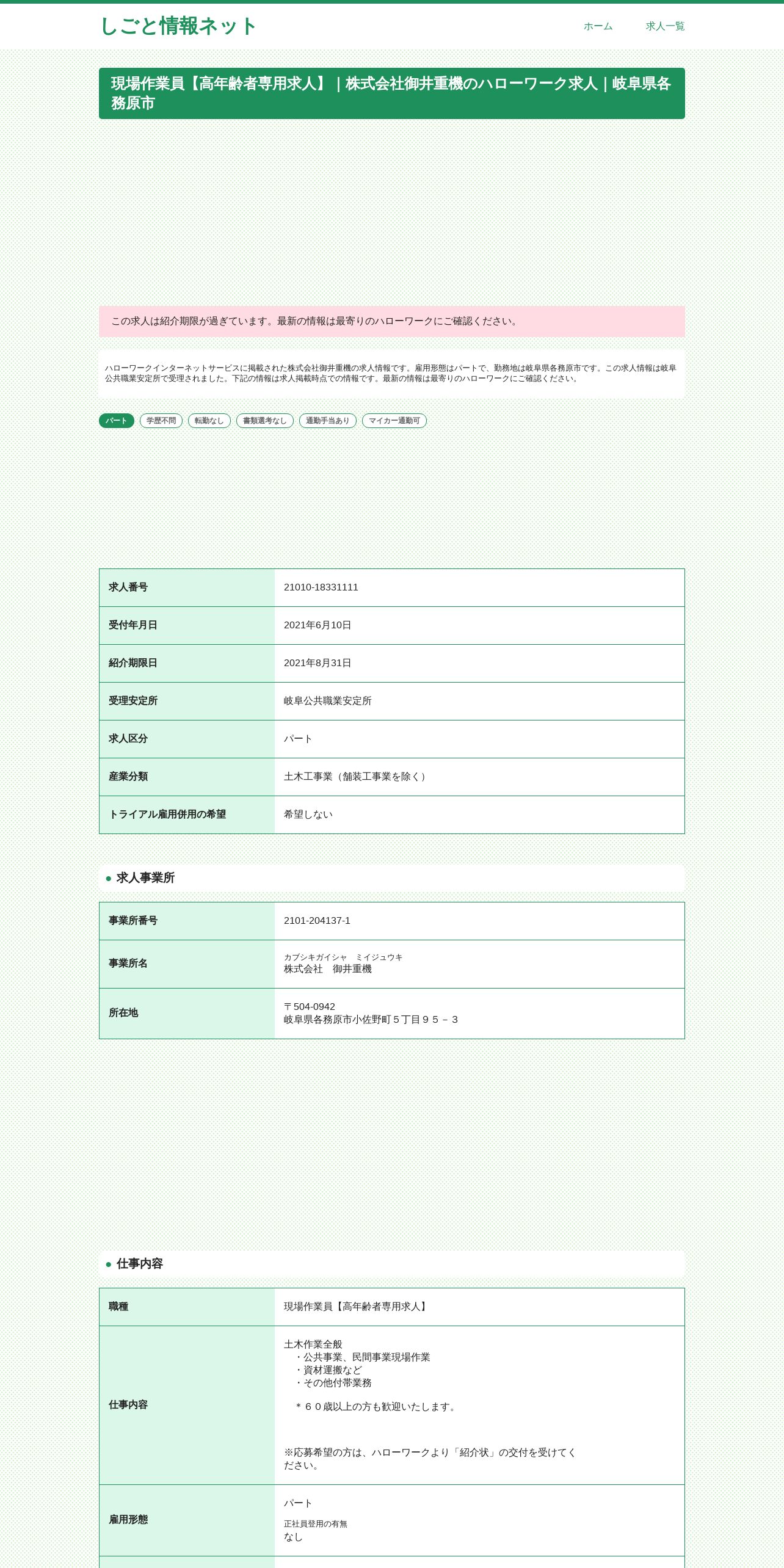Click the pink expired-listing notice text
This screenshot has height=1568, width=784.
(315, 321)
